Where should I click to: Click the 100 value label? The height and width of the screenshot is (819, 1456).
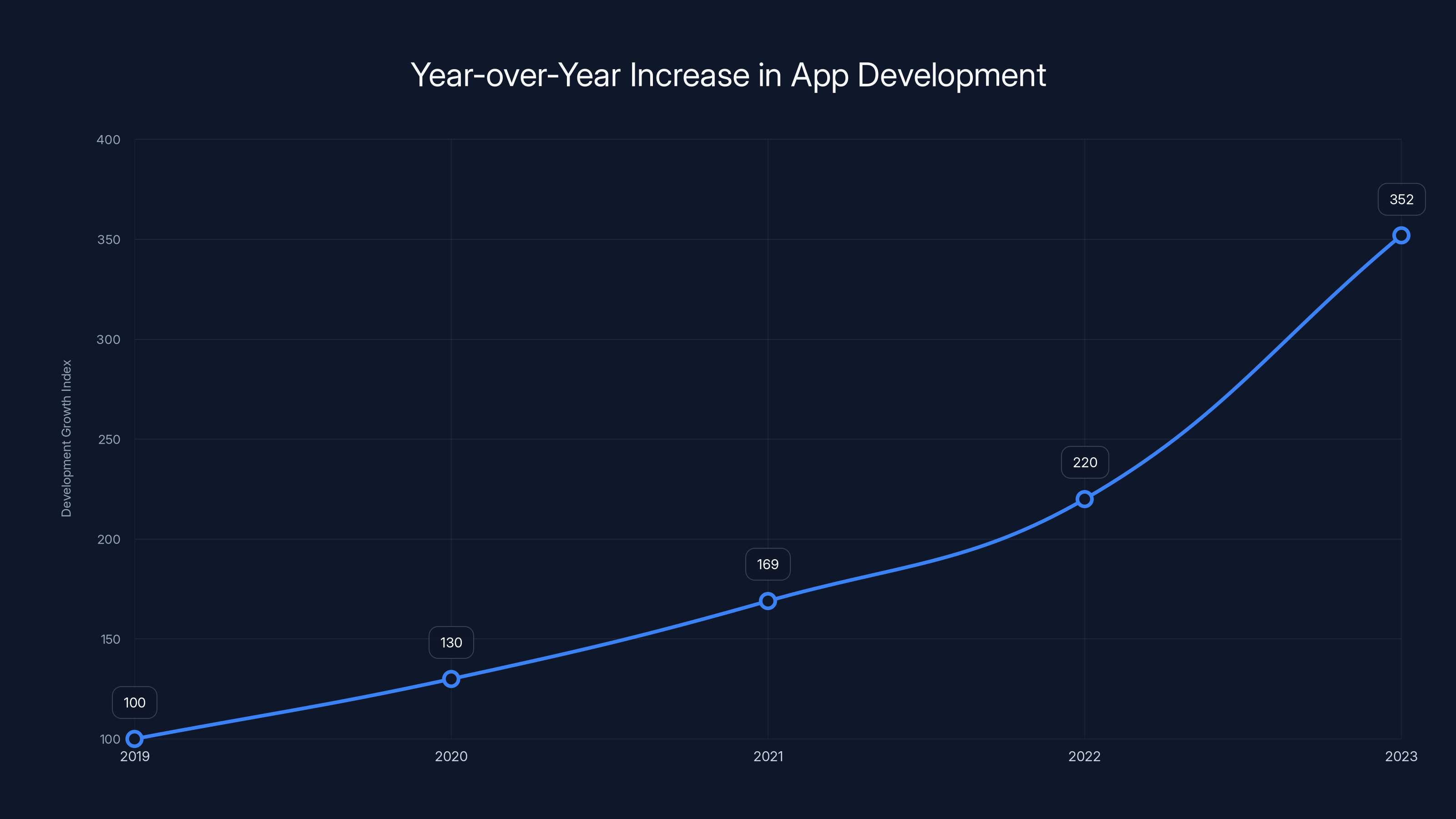[134, 703]
